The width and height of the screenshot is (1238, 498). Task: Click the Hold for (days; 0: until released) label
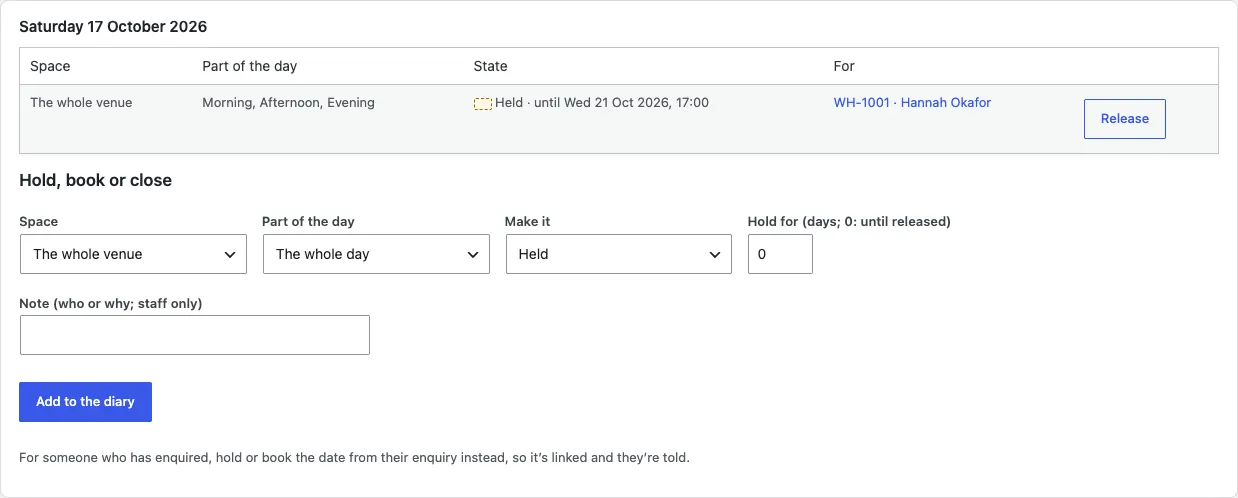click(849, 221)
